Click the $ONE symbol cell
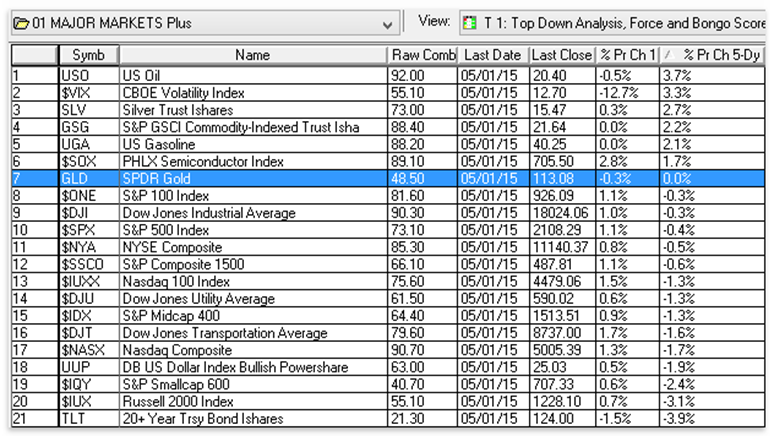774x436 pixels. pos(89,196)
